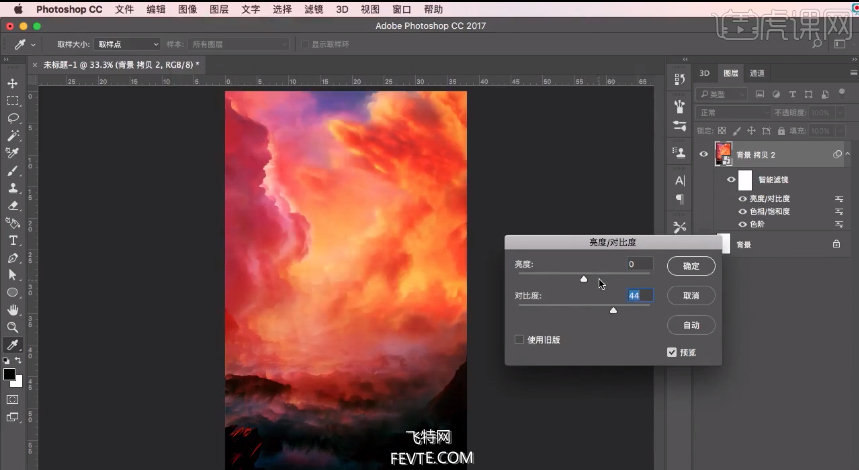859x470 pixels.
Task: Filter layers by adjustment layer icon
Action: click(776, 94)
